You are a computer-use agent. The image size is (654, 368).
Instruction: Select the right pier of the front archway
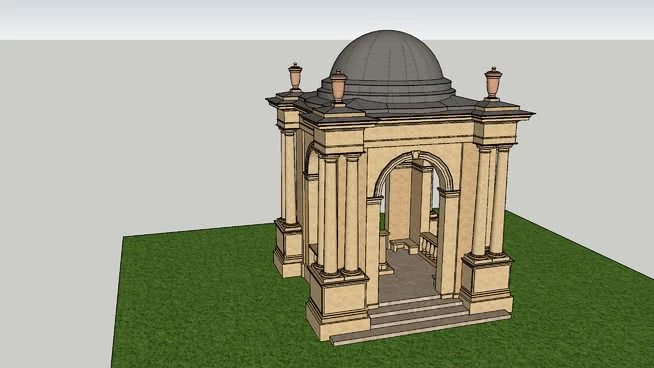[448, 243]
